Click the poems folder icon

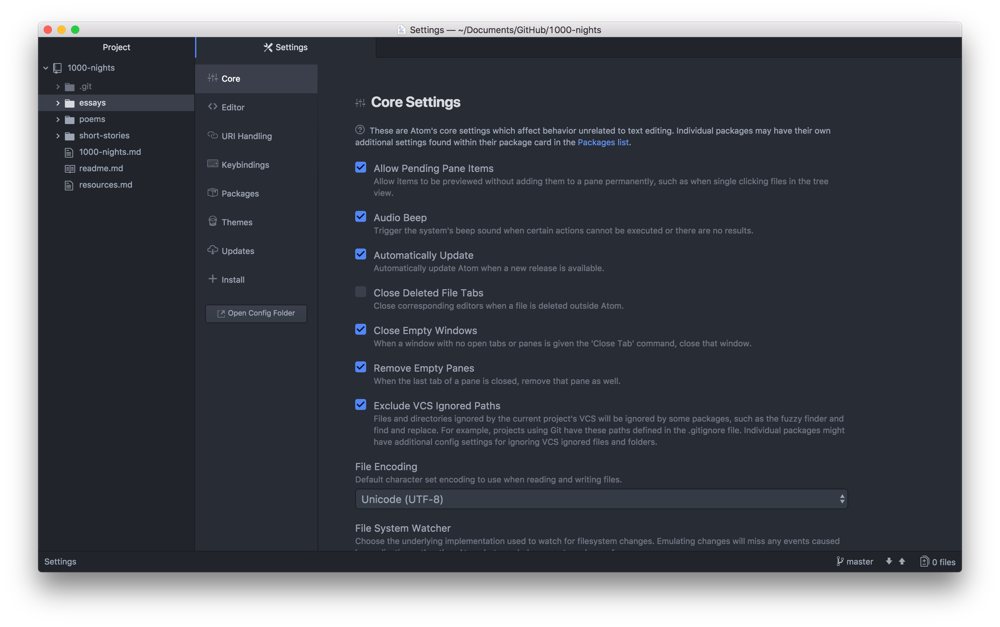pyautogui.click(x=70, y=120)
